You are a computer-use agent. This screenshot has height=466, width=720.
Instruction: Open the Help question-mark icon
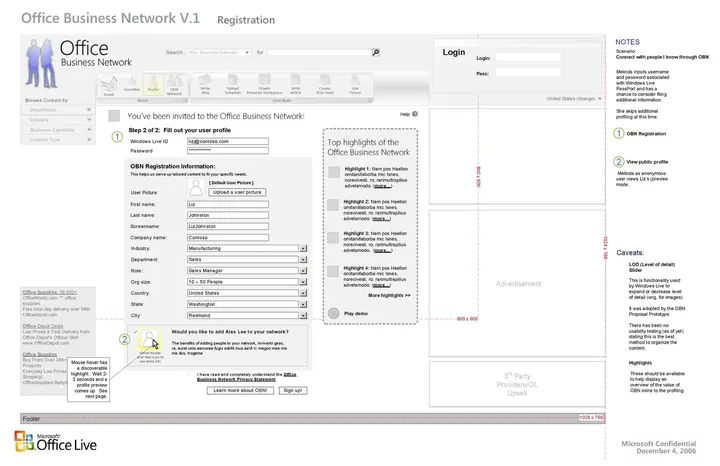pos(415,114)
